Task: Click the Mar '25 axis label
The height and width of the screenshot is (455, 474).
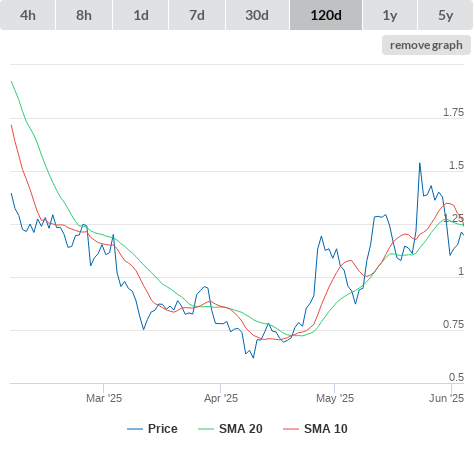Action: [x=104, y=398]
